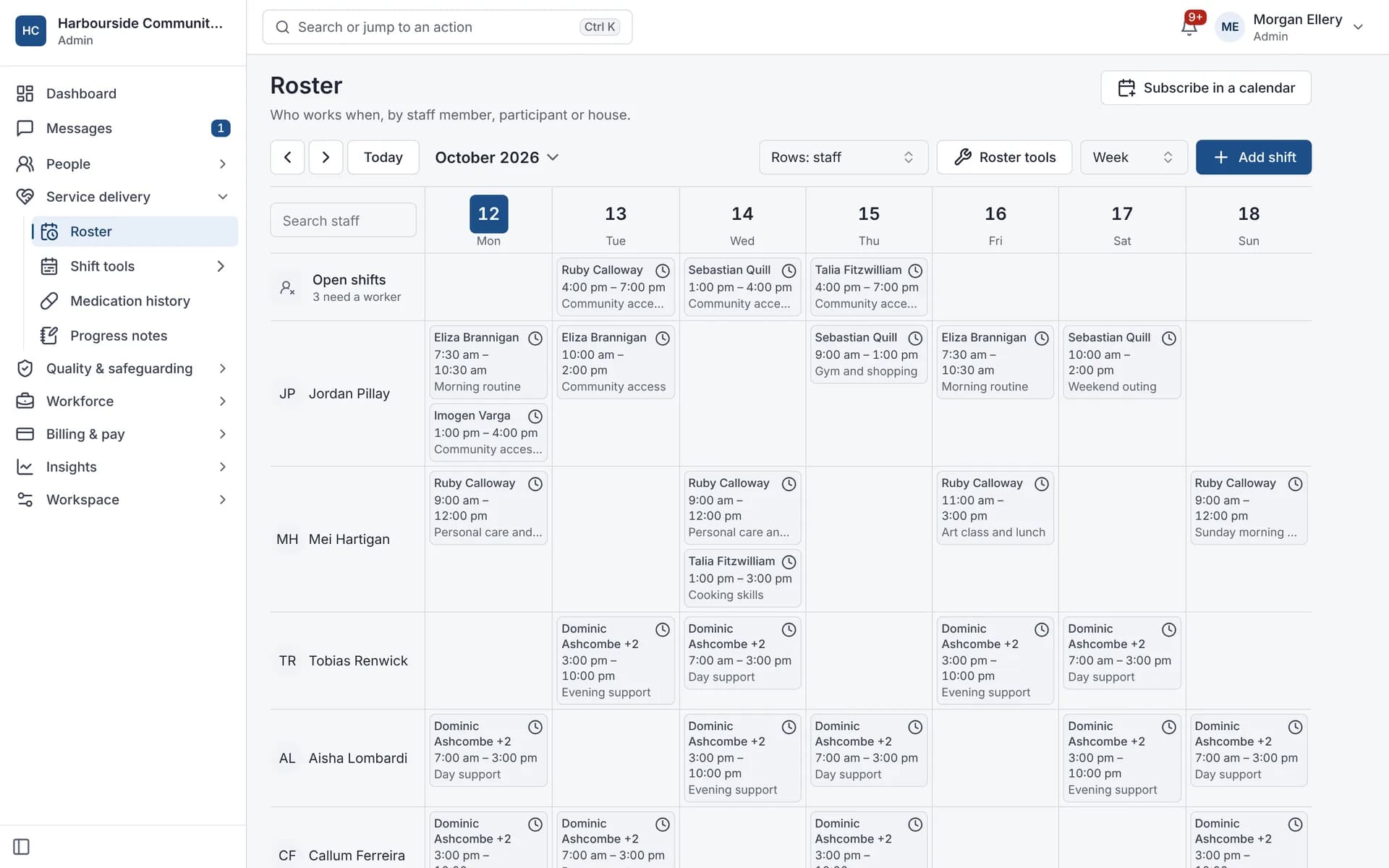This screenshot has height=868, width=1389.
Task: Click the HC organisation logo
Action: [30, 30]
